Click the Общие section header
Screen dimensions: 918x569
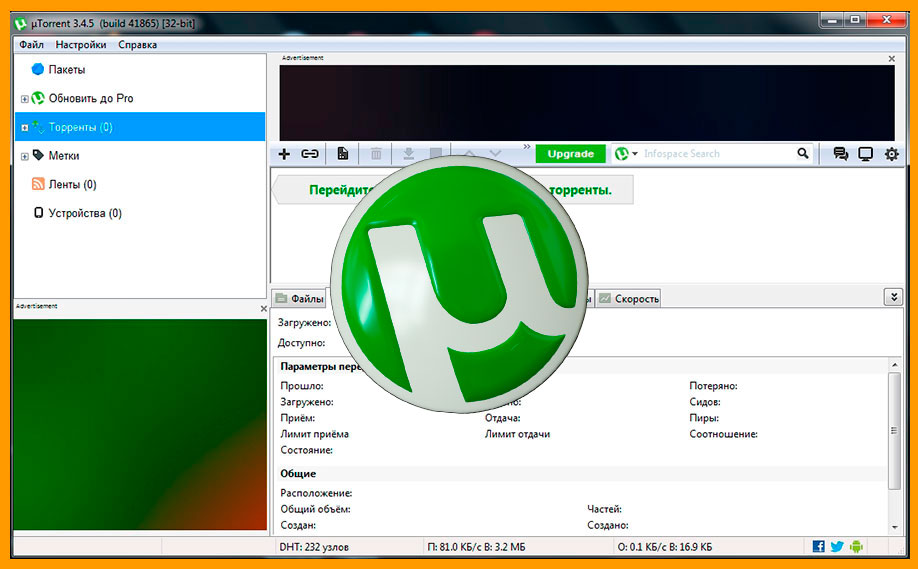tap(298, 474)
